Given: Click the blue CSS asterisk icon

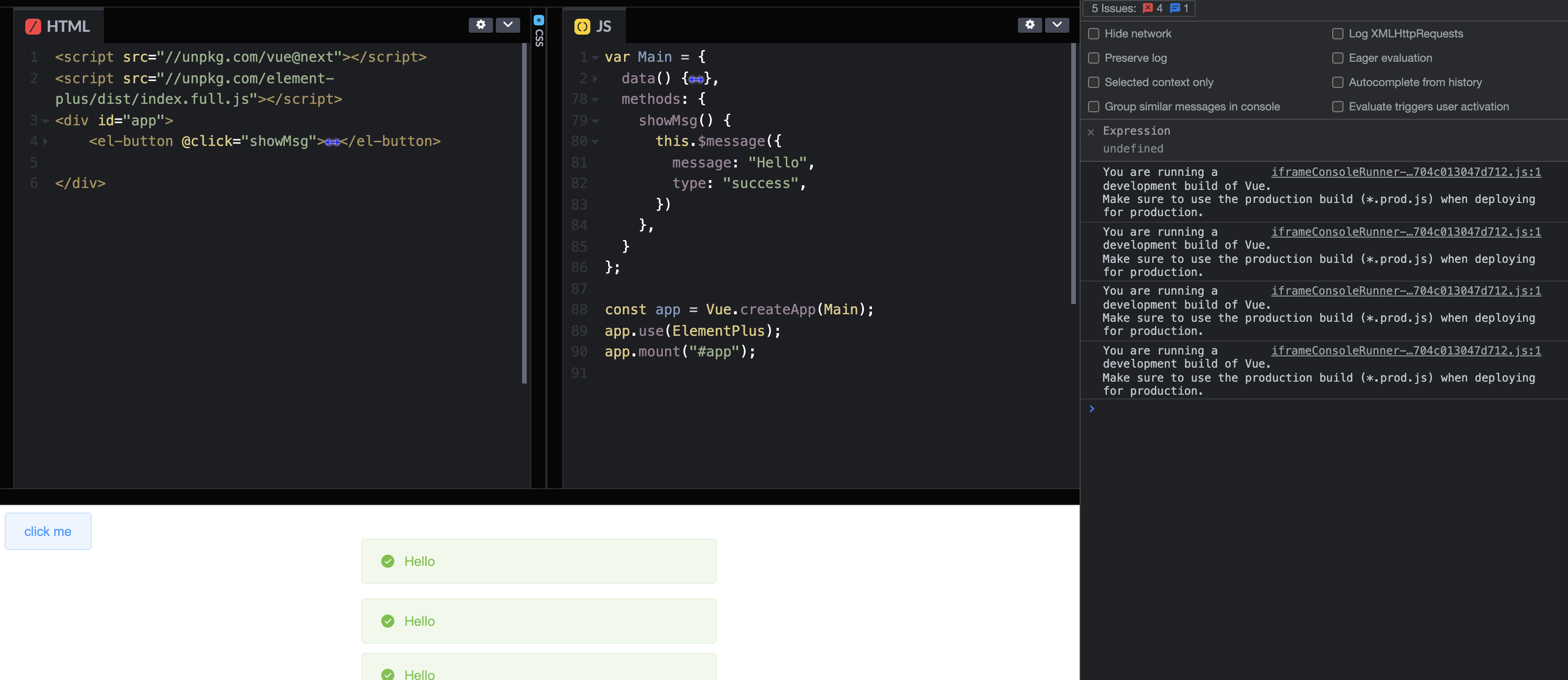Looking at the screenshot, I should pos(539,20).
